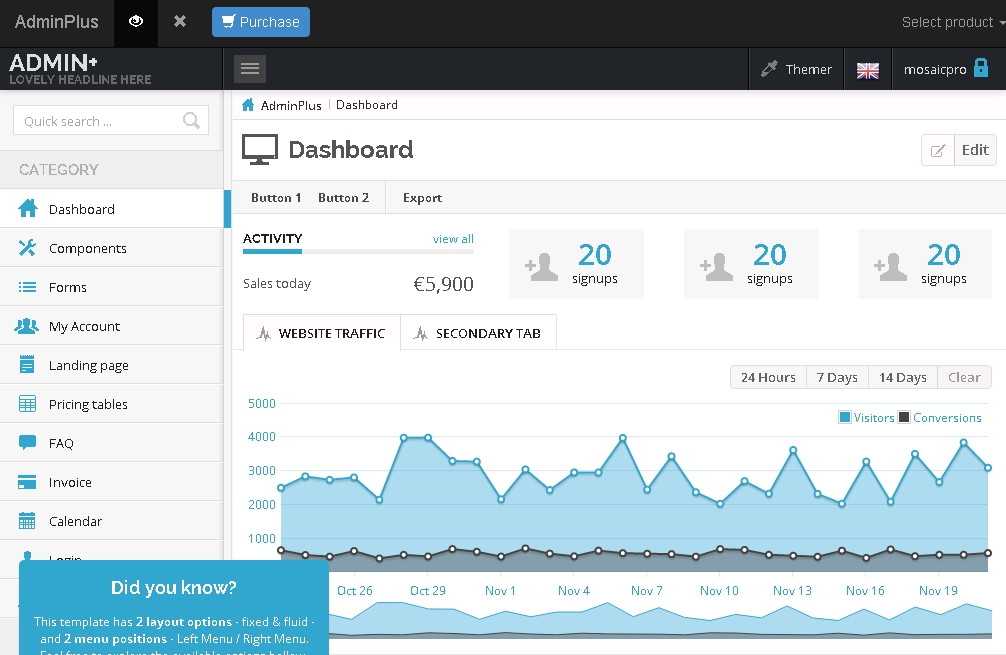Click the view all activity link
The width and height of the screenshot is (1006, 655).
453,239
